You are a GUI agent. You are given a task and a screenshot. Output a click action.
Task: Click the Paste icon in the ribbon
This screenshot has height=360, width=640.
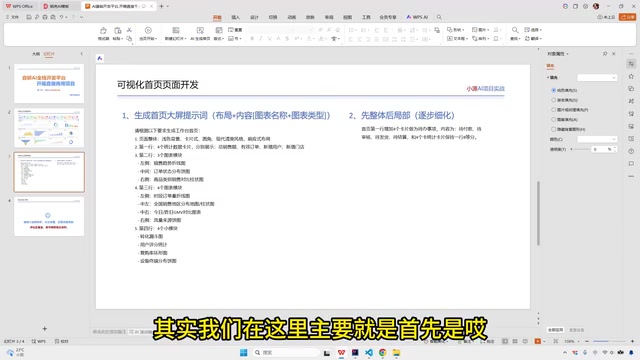(x=118, y=31)
